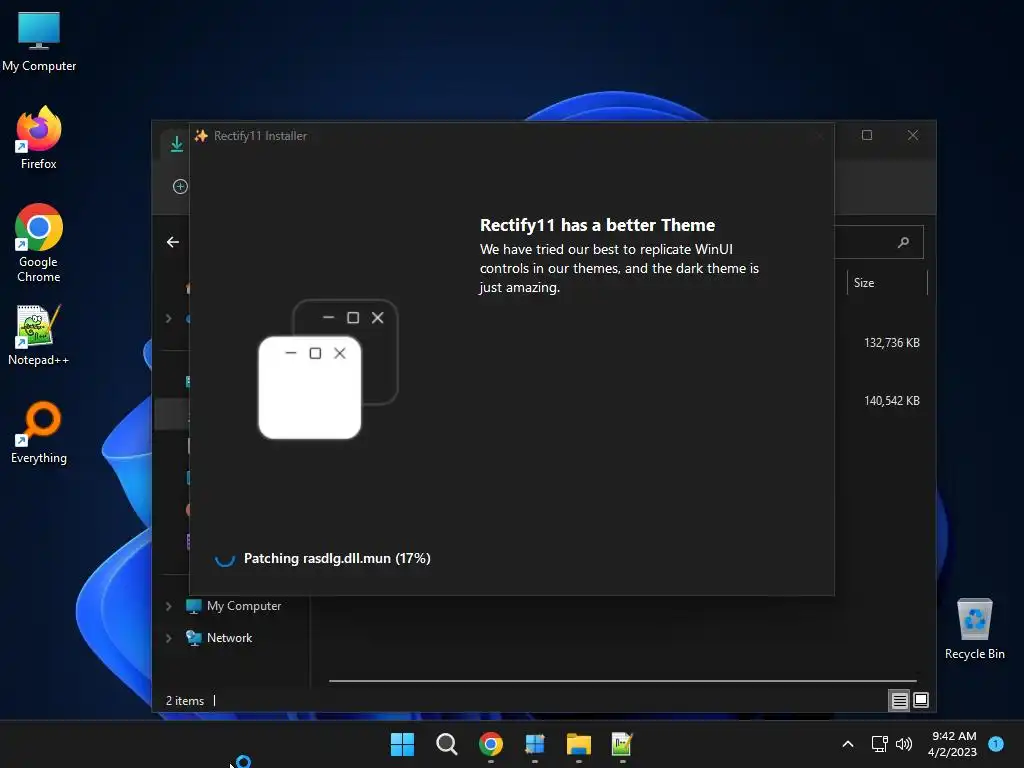Select My Computer in navigation pane
1024x768 pixels.
234,606
